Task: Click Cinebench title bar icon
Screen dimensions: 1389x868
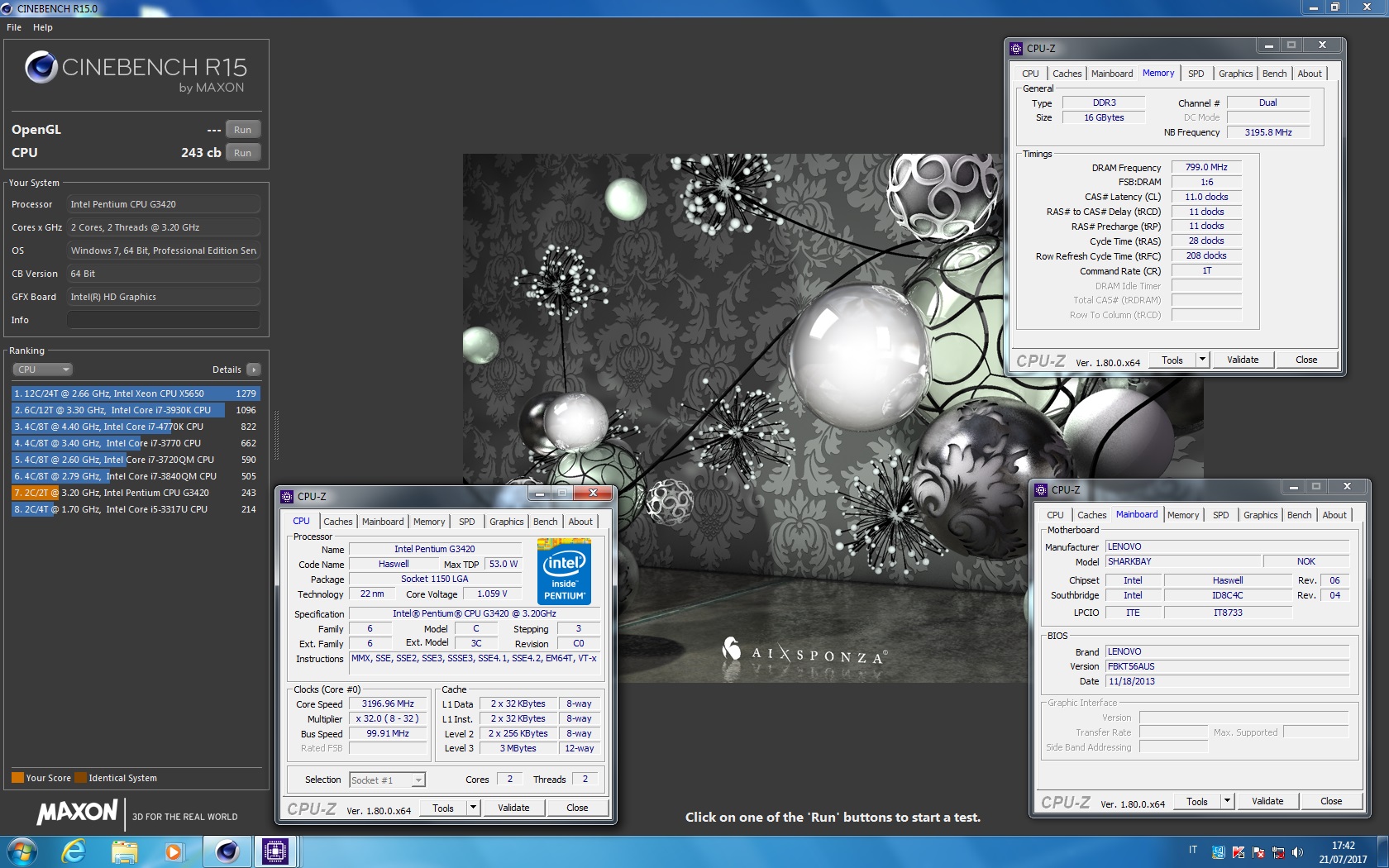Action: coord(7,8)
